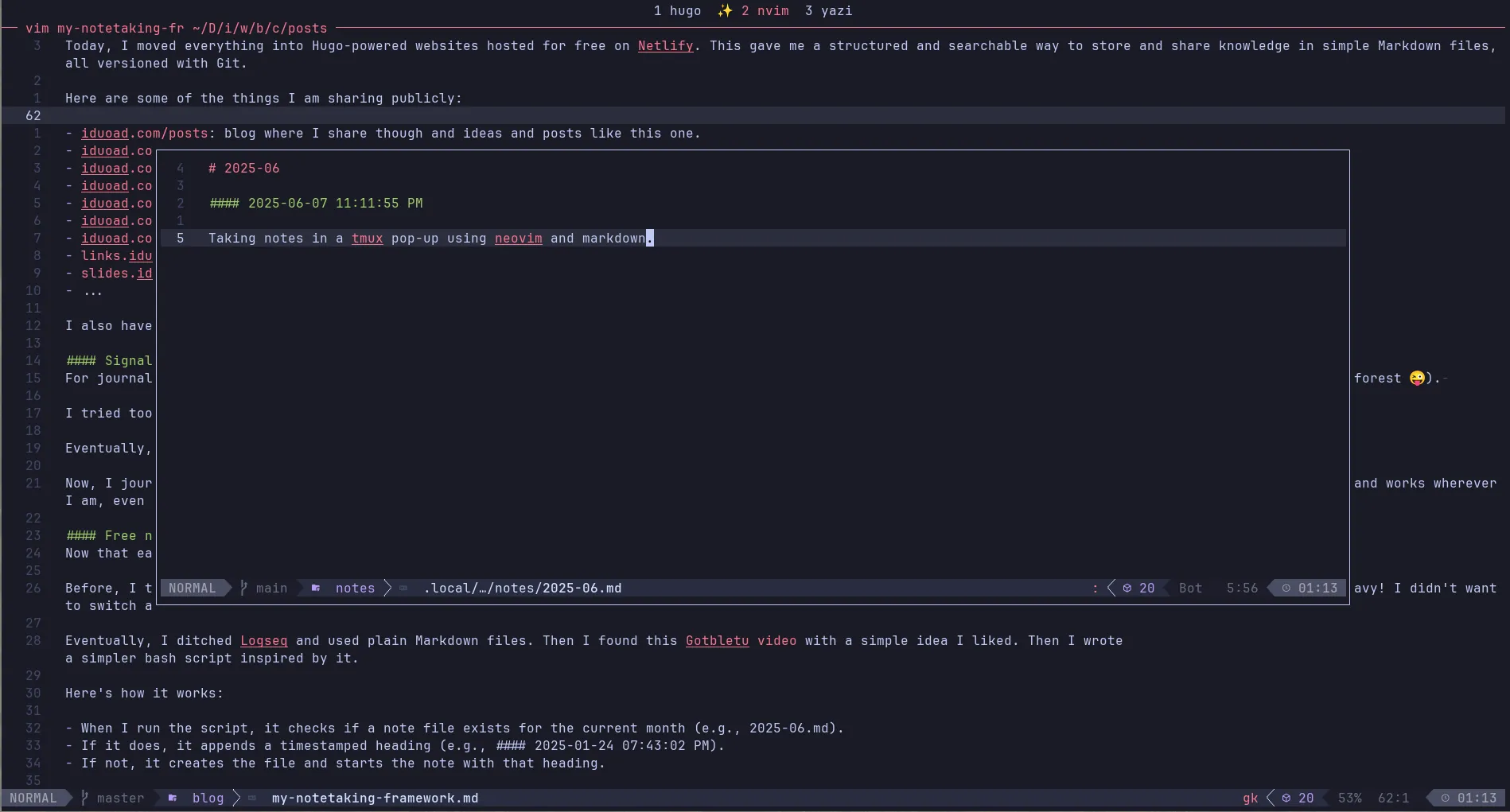Image resolution: width=1510 pixels, height=812 pixels.
Task: Click the tmux link in the popup note
Action: click(367, 238)
